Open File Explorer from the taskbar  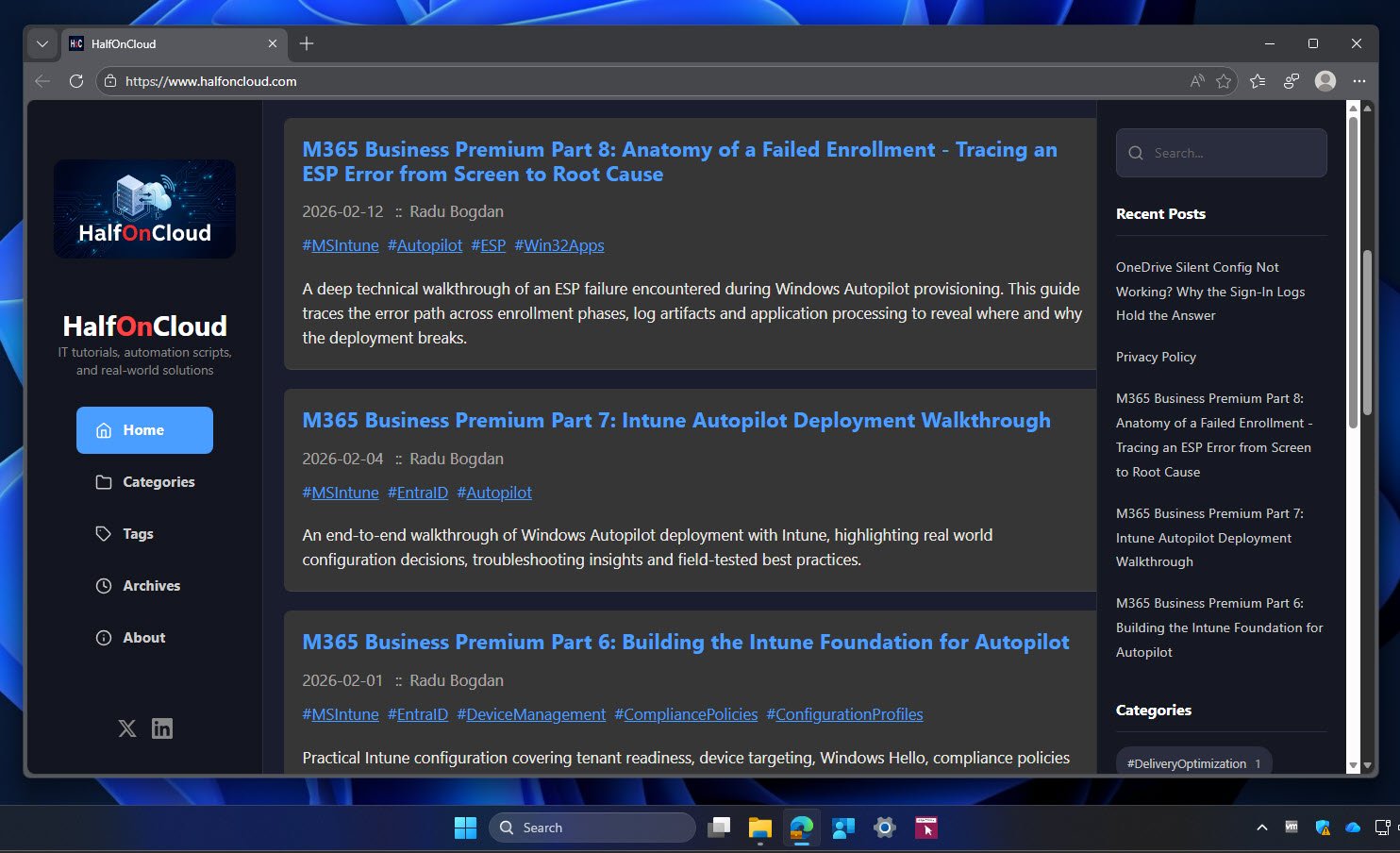tap(759, 828)
